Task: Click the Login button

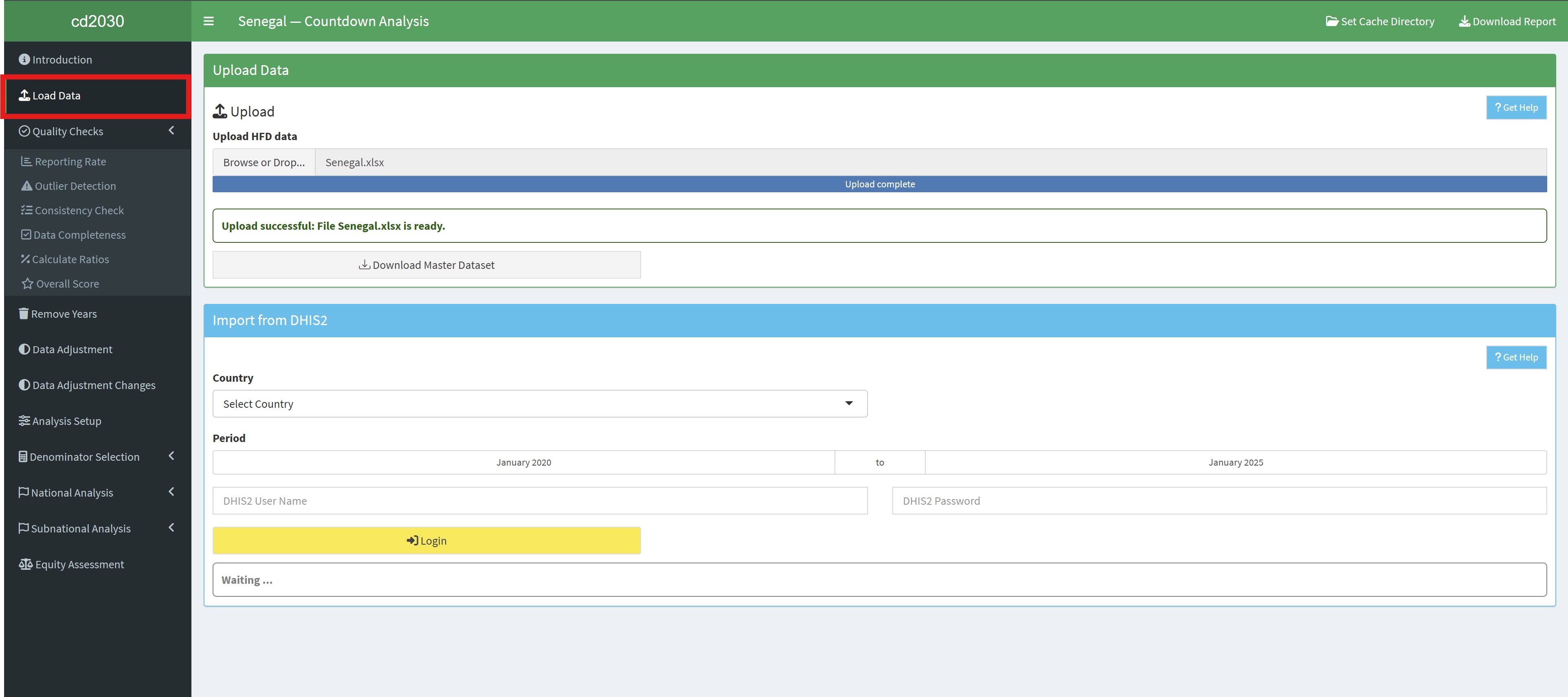Action: pyautogui.click(x=426, y=540)
